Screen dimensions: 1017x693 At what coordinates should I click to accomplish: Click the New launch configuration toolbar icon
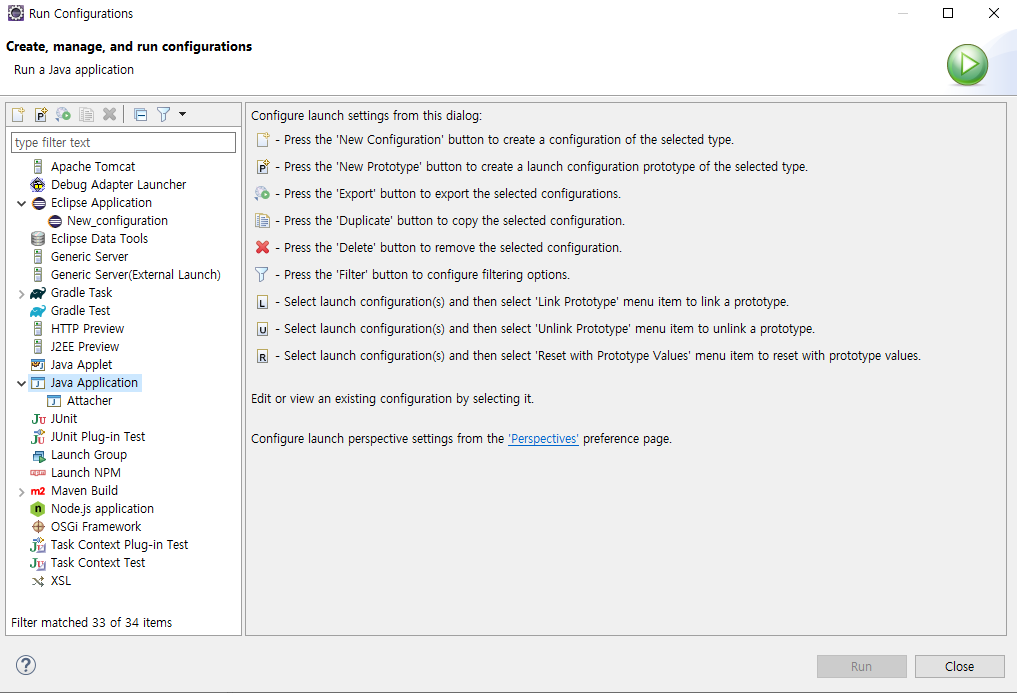[18, 115]
